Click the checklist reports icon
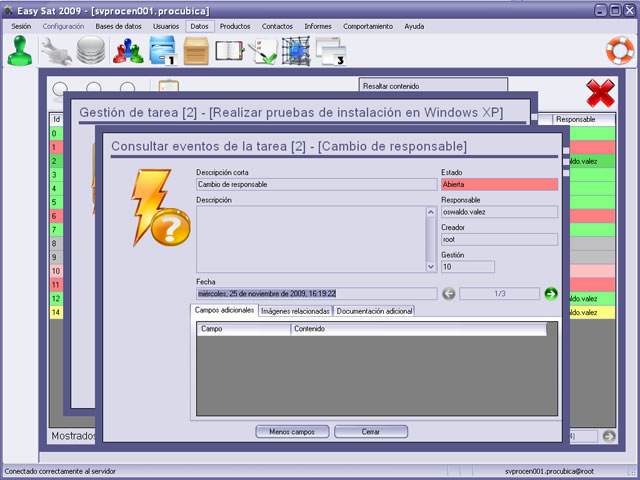This screenshot has width=640, height=480. 264,51
